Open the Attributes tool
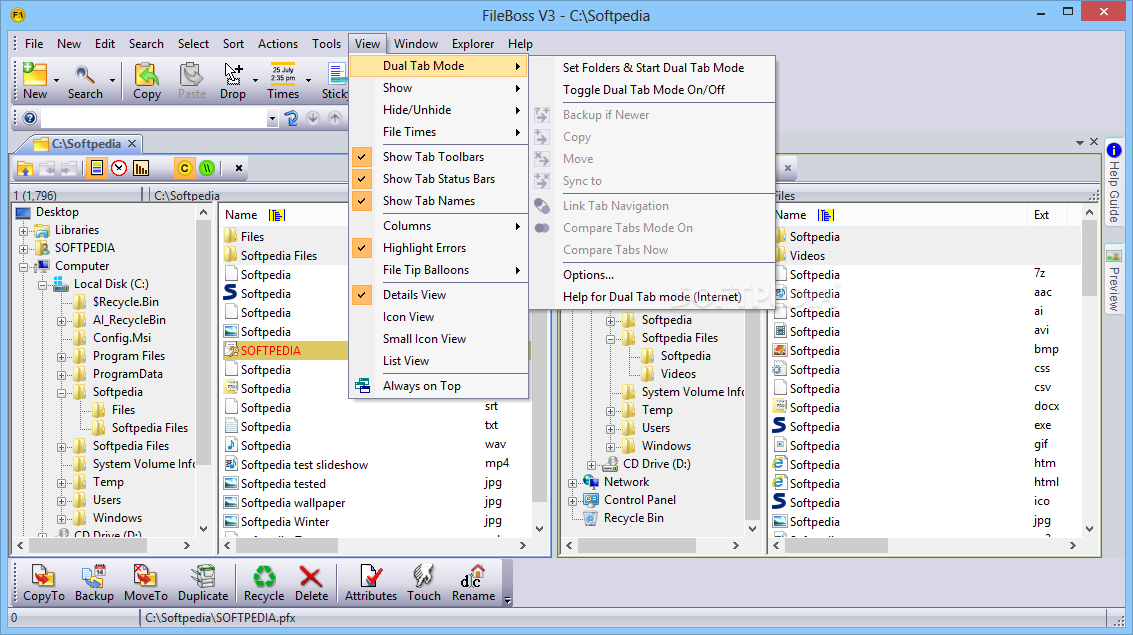Screen dimensions: 1133x635 (x=371, y=584)
